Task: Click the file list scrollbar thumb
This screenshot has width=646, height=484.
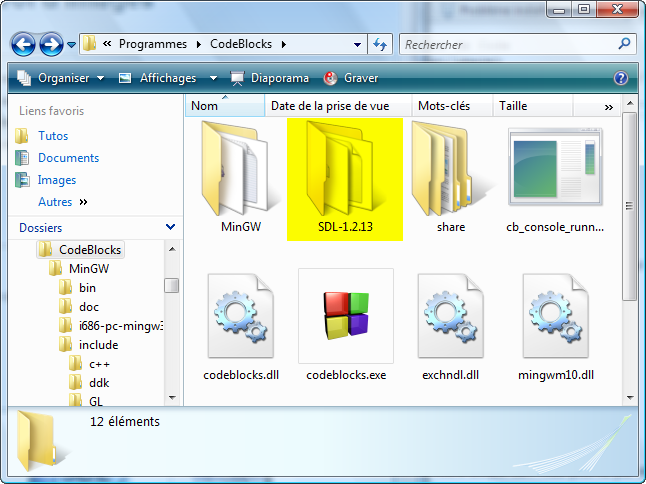Action: [629, 206]
